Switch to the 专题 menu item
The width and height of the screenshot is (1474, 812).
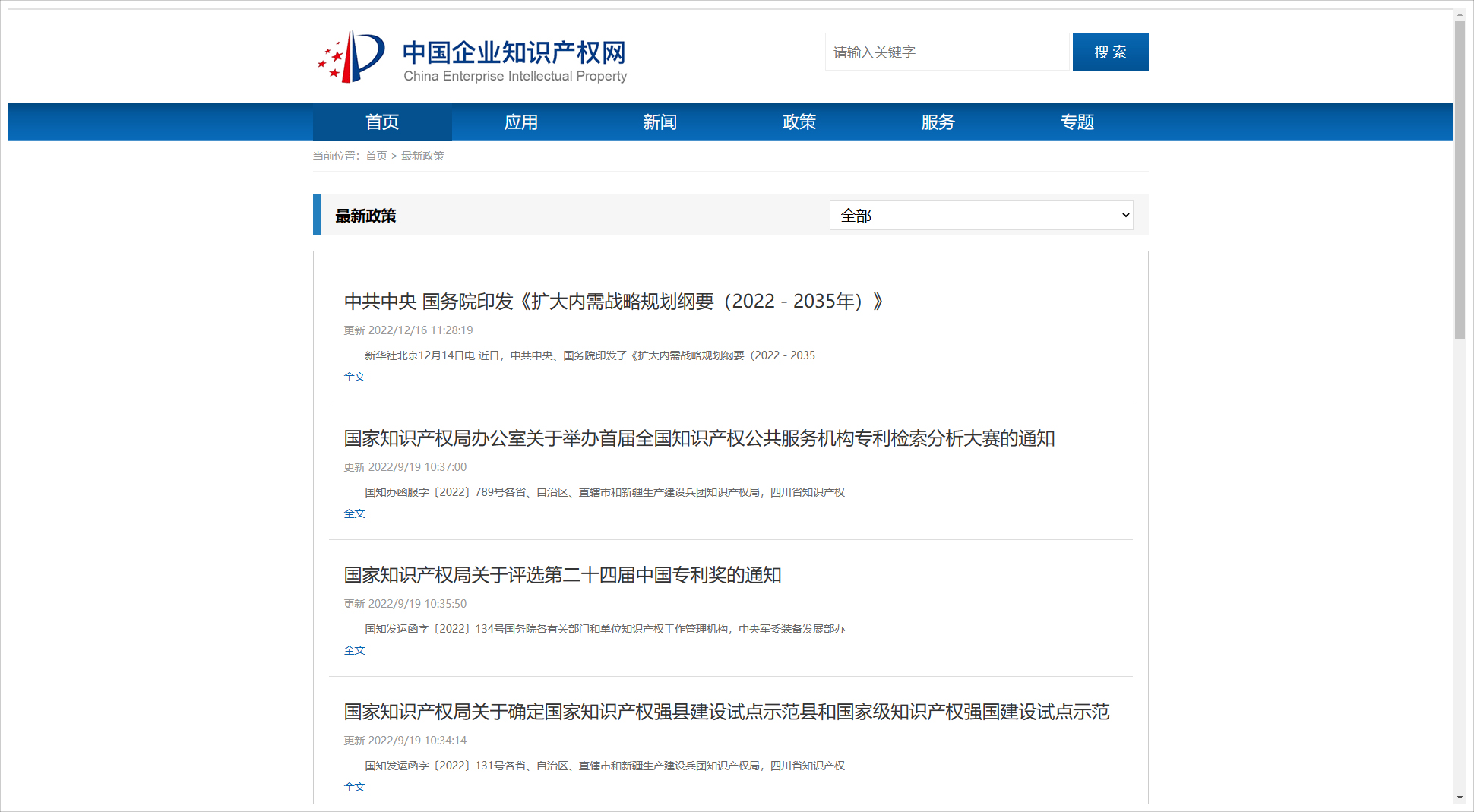click(1077, 122)
